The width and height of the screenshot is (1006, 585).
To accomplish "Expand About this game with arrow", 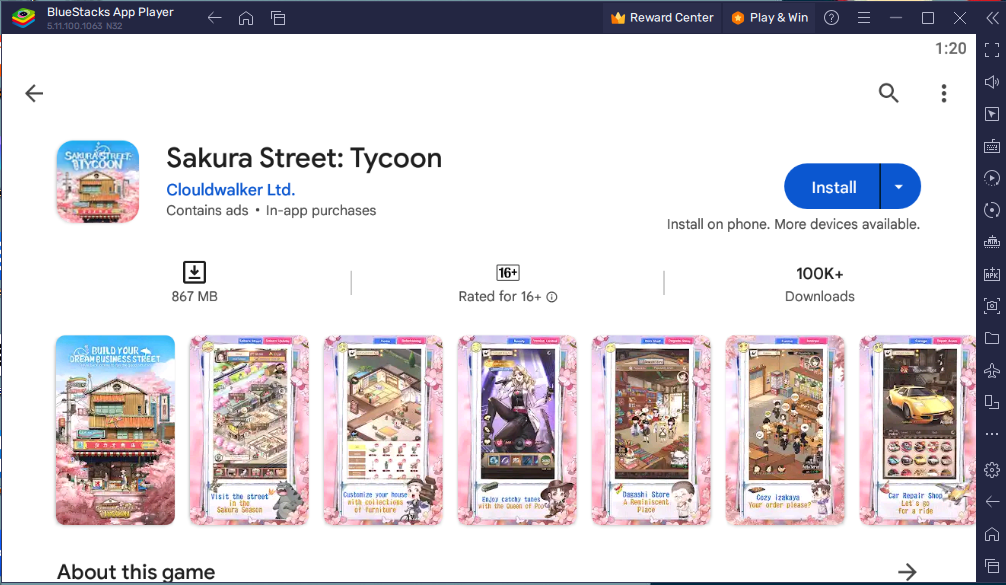I will (x=907, y=572).
